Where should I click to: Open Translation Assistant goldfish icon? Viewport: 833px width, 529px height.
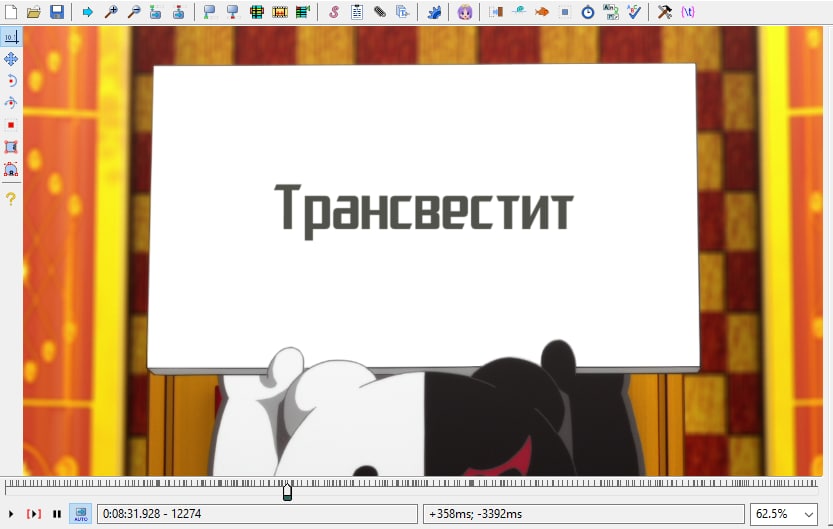[x=542, y=12]
